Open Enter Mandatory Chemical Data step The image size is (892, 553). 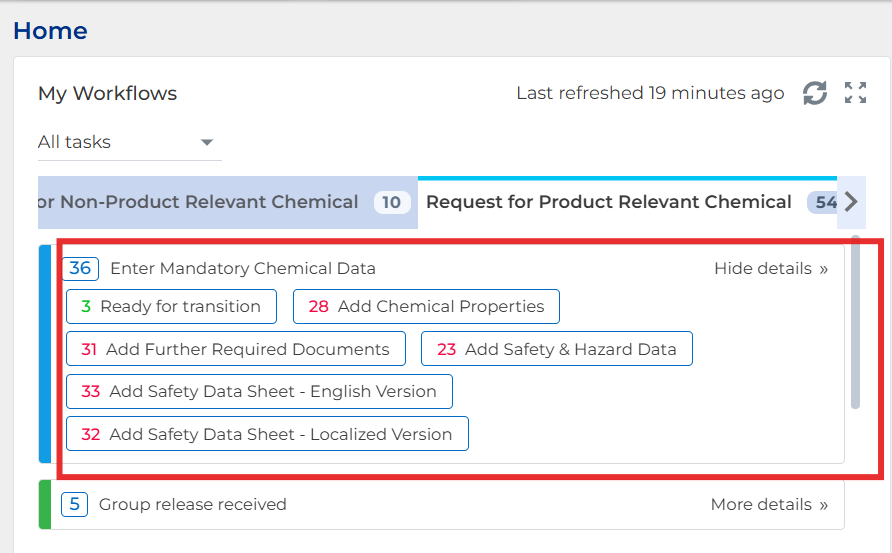(243, 269)
